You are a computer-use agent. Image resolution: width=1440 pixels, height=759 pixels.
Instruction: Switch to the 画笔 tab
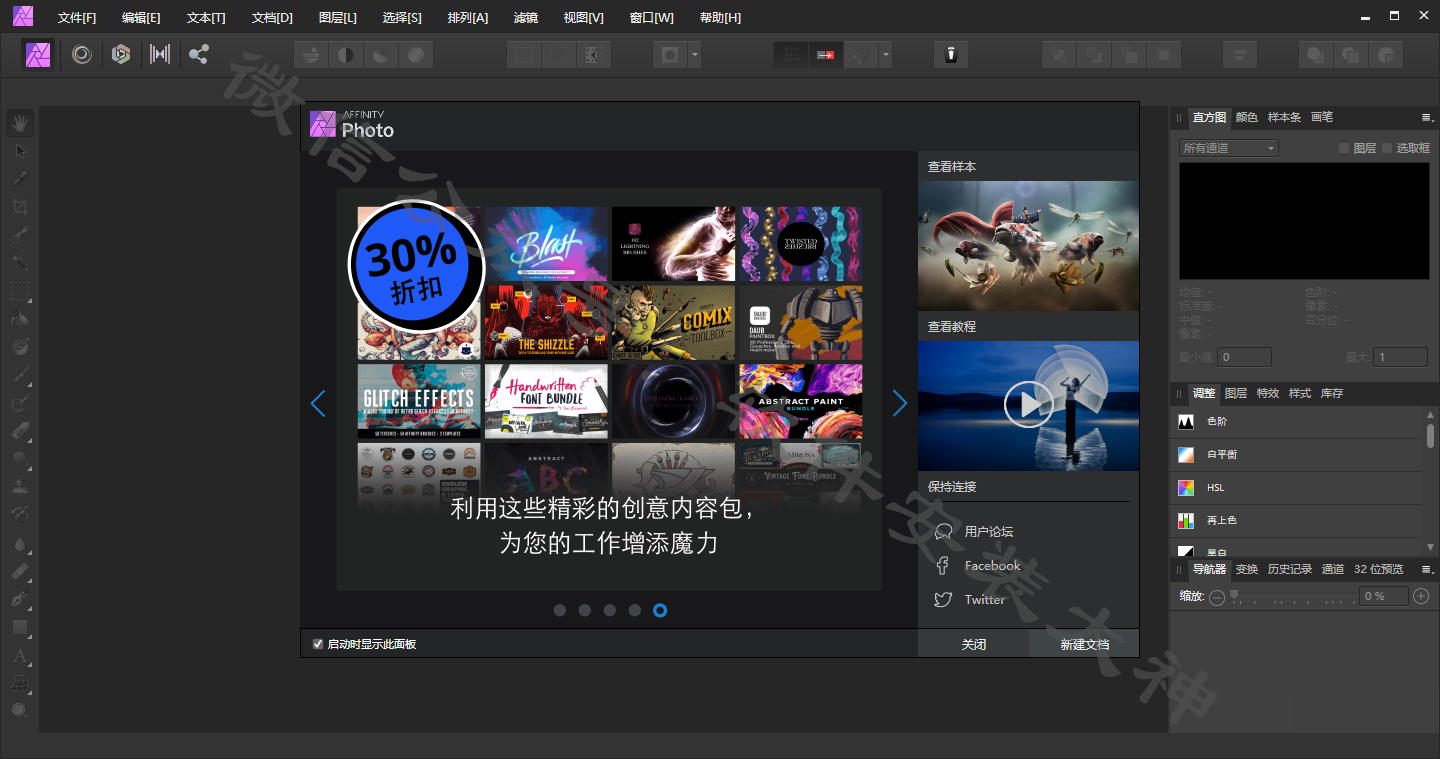pos(1322,118)
